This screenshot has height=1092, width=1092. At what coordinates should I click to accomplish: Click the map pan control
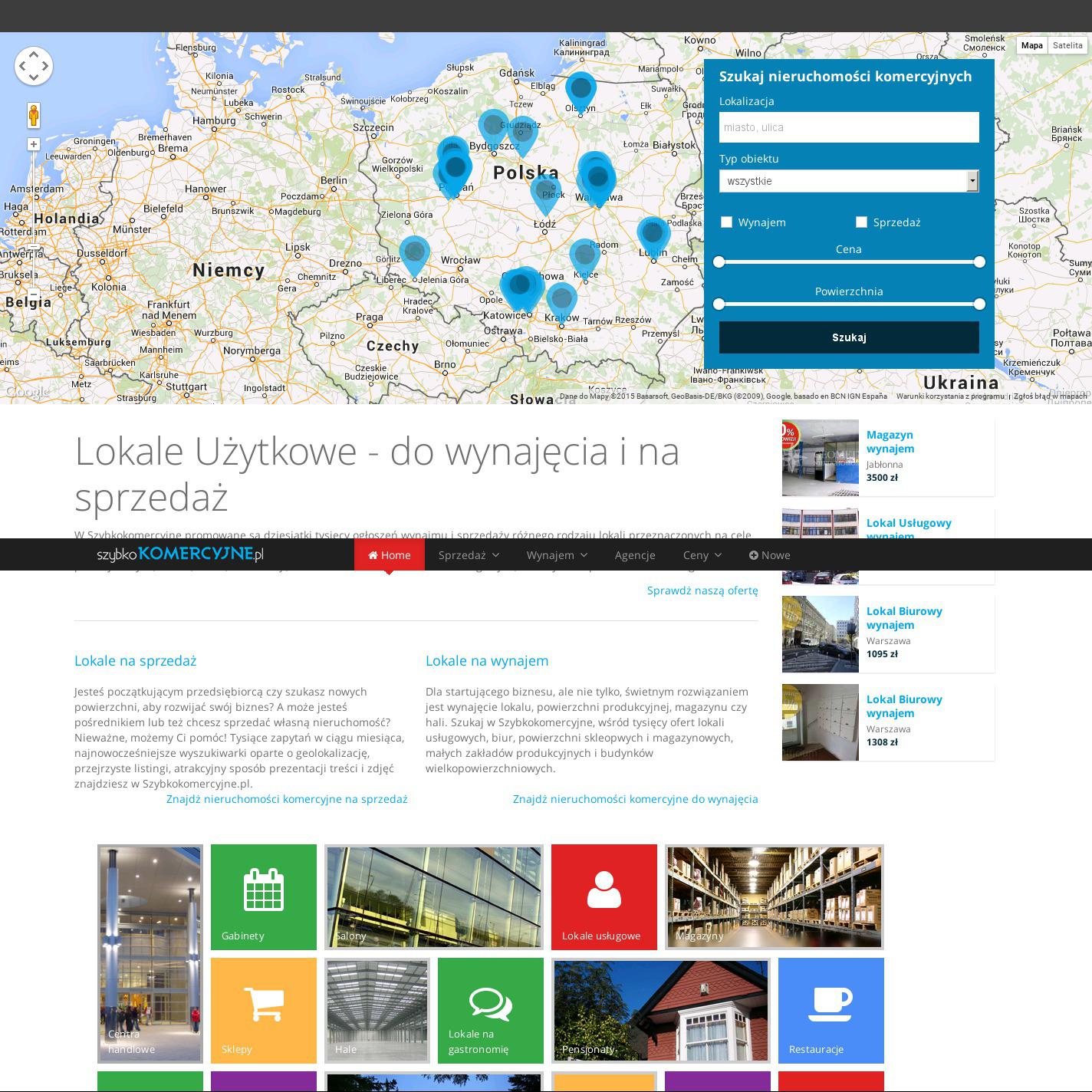pos(34,66)
